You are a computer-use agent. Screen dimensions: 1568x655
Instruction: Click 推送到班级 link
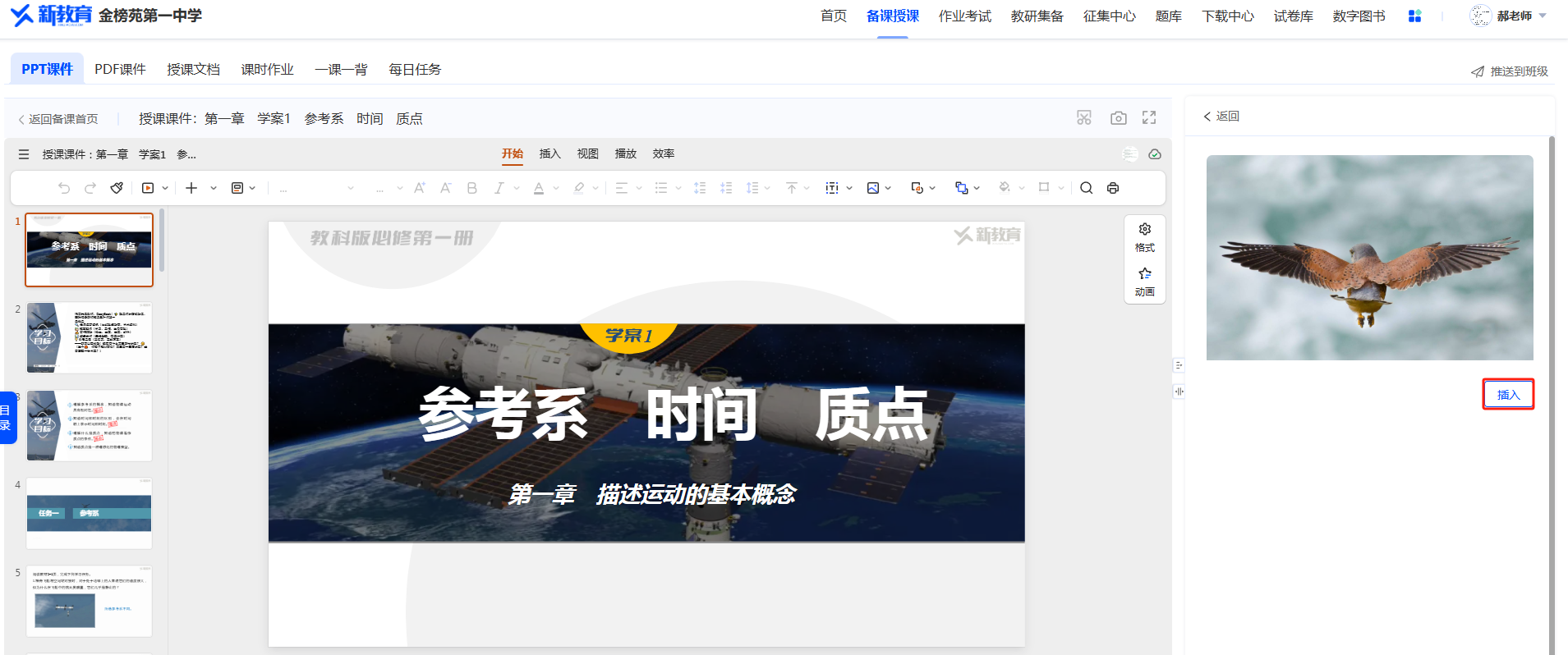tap(1510, 71)
